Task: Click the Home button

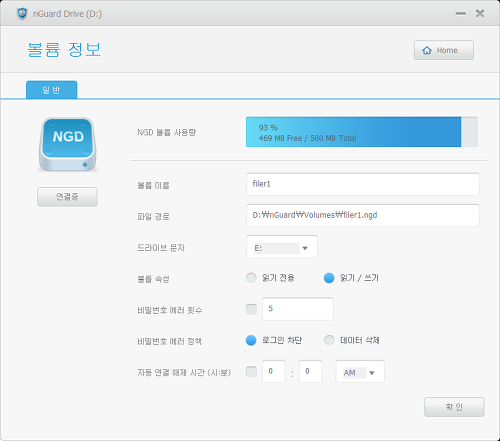Action: tap(444, 50)
